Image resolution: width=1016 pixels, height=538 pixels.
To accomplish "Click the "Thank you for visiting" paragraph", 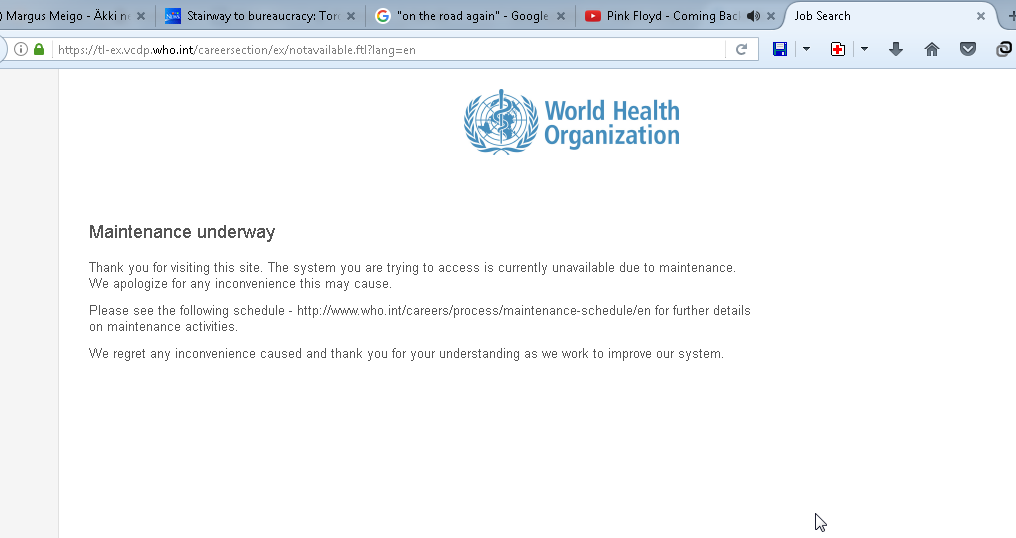I will [412, 275].
